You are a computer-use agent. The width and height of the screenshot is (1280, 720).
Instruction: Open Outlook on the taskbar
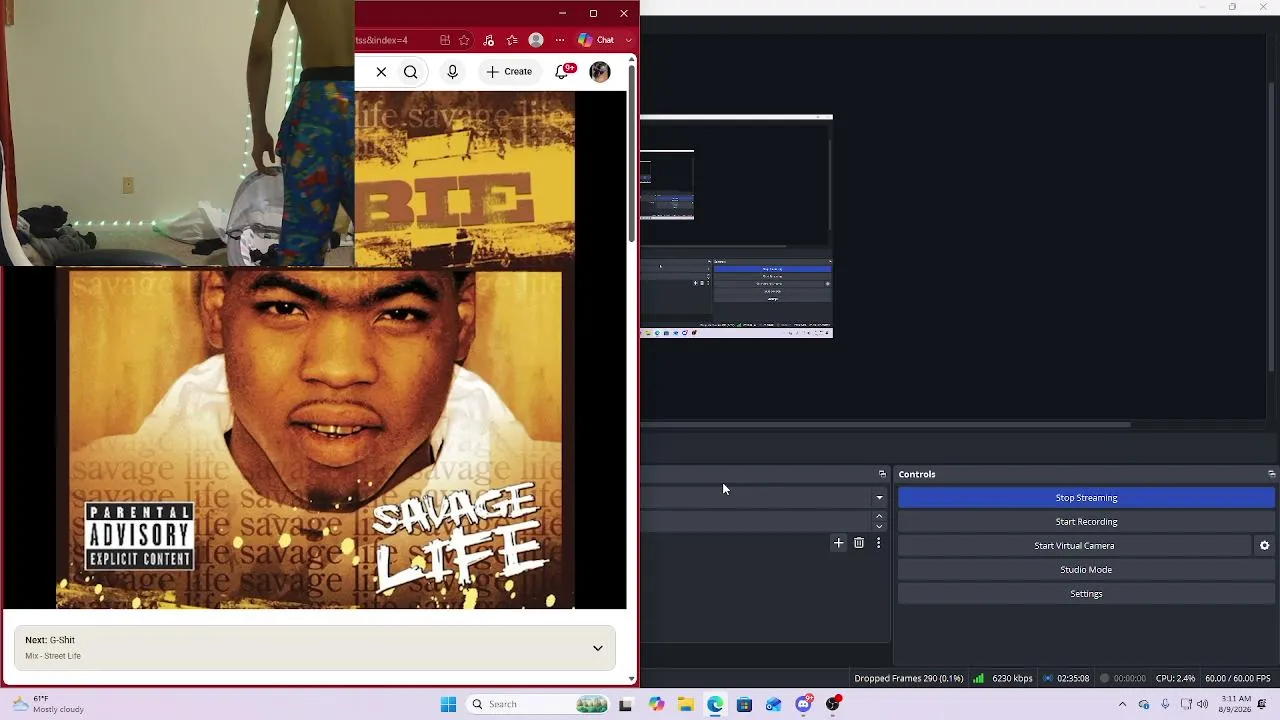pos(774,704)
